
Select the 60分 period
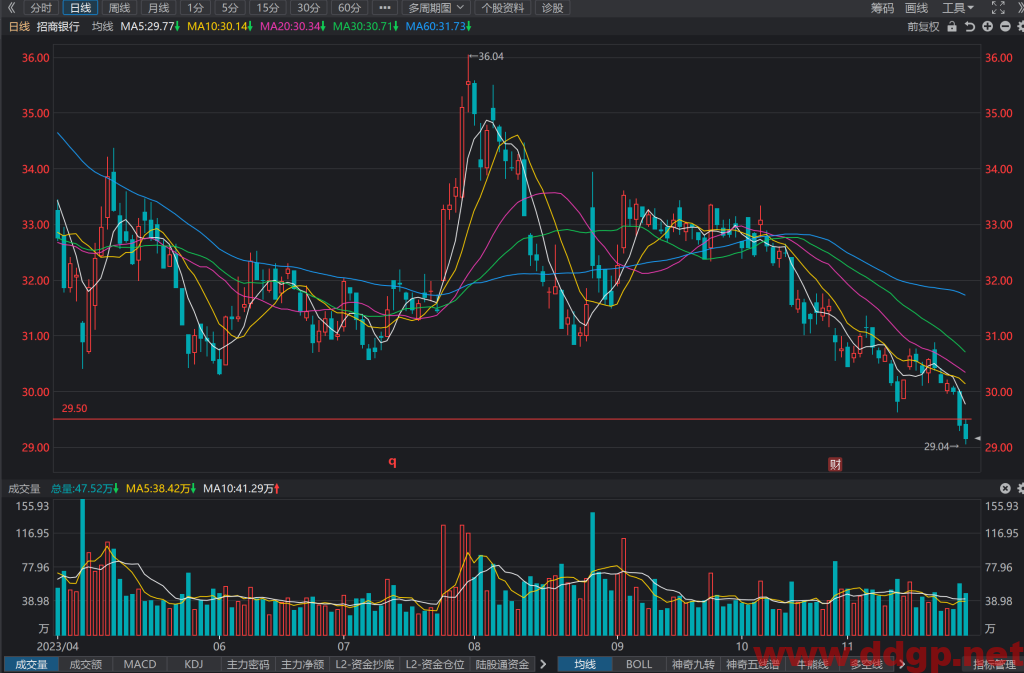pos(349,8)
